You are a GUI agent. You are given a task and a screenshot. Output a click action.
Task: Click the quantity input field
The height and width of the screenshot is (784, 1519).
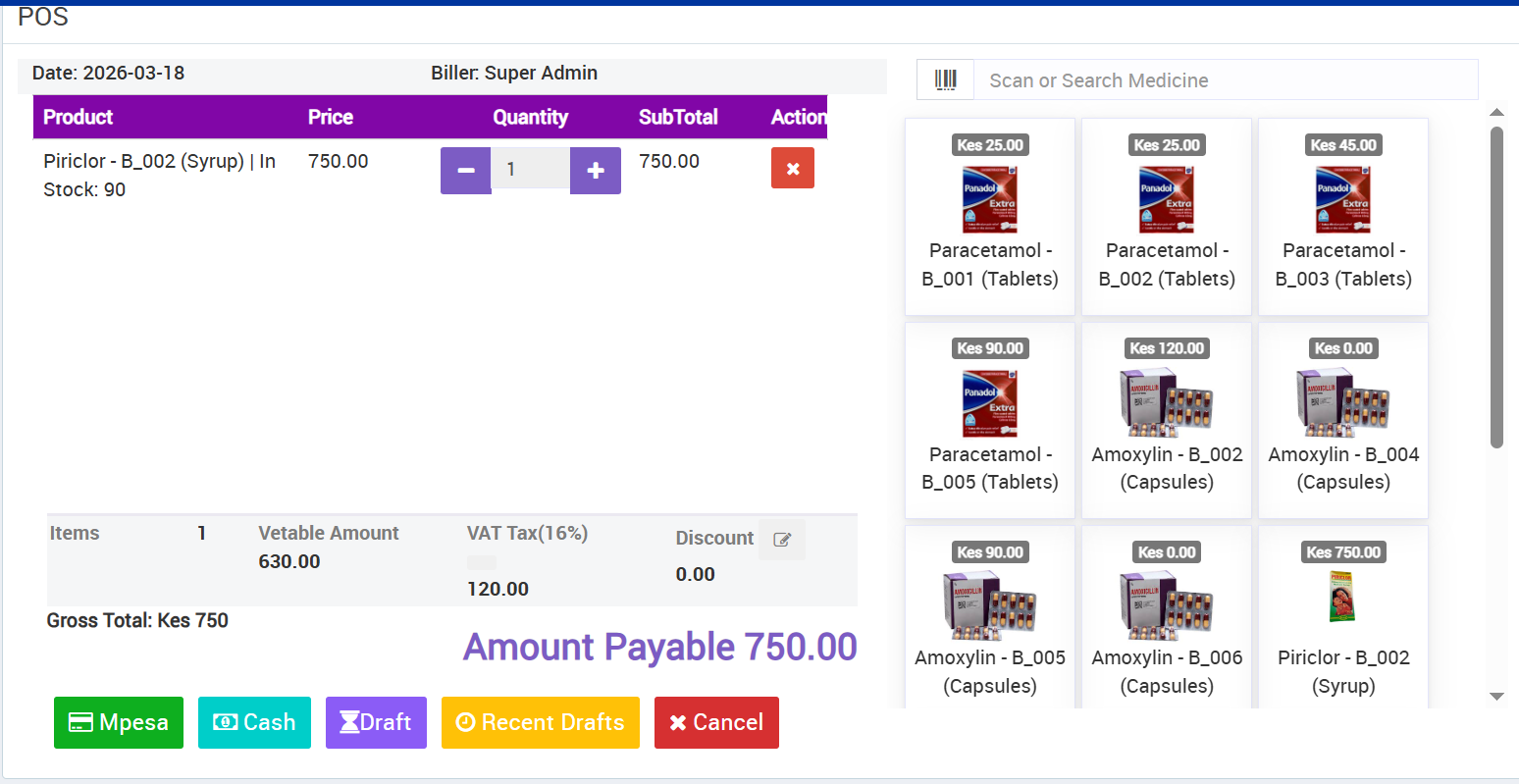(530, 170)
